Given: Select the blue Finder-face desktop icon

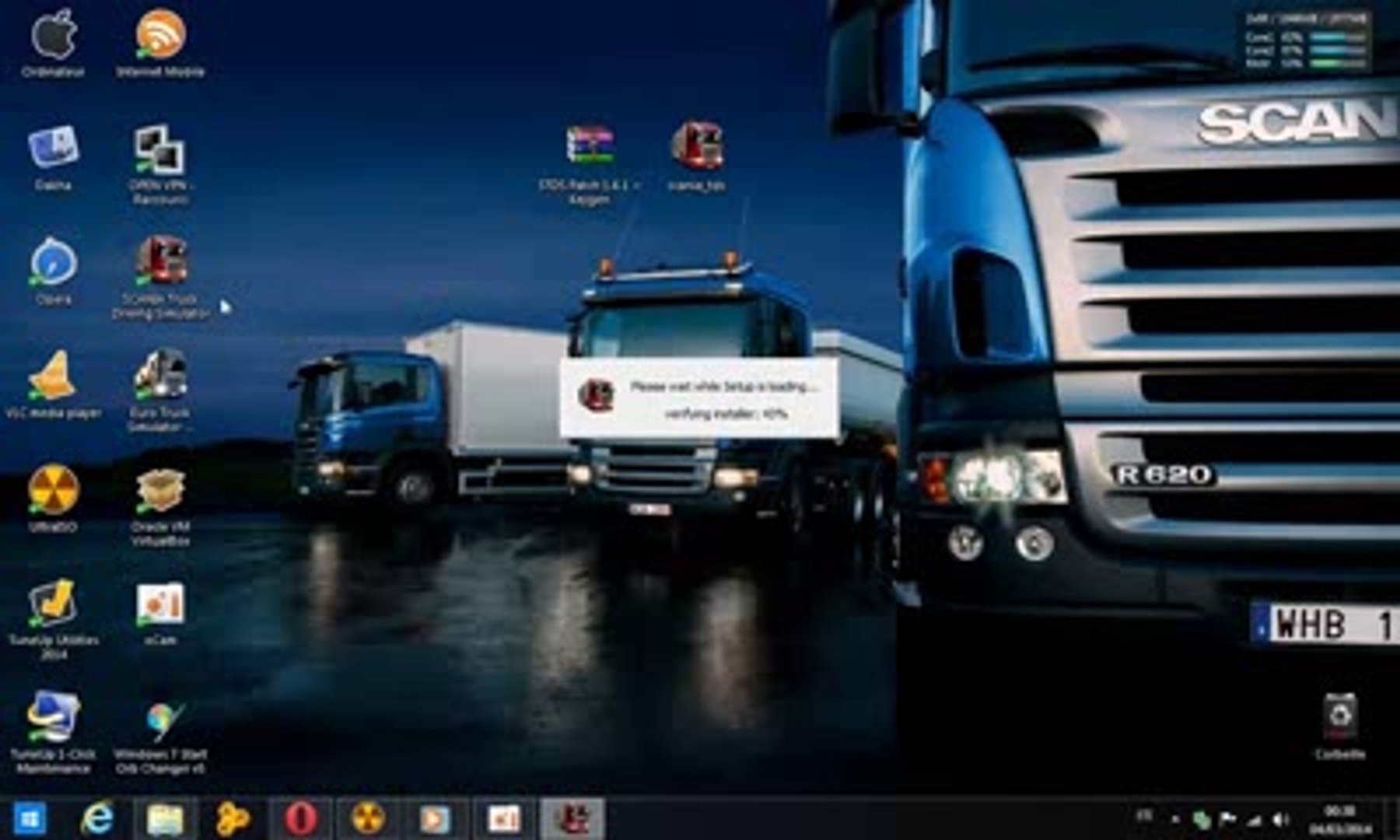Looking at the screenshot, I should click(x=53, y=158).
